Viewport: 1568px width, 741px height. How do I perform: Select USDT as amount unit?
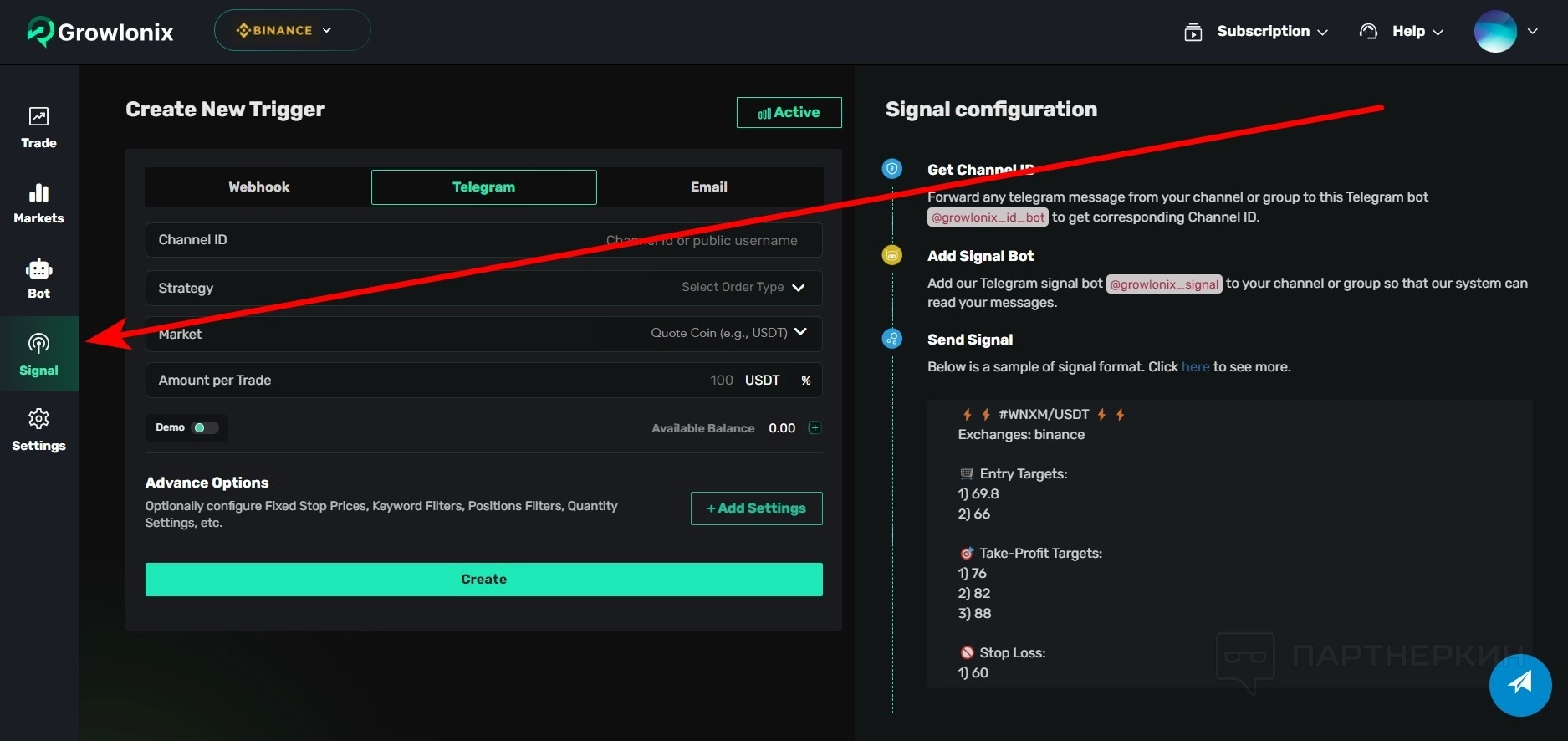762,381
